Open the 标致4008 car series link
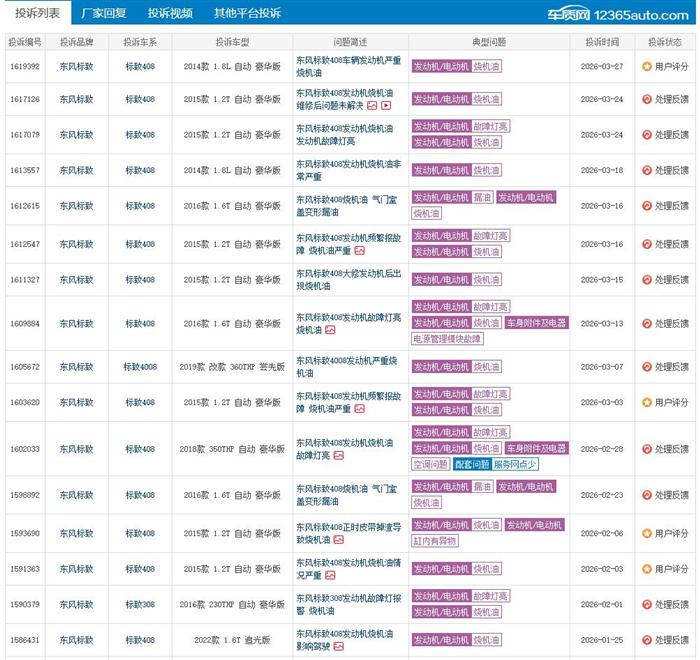 (140, 366)
